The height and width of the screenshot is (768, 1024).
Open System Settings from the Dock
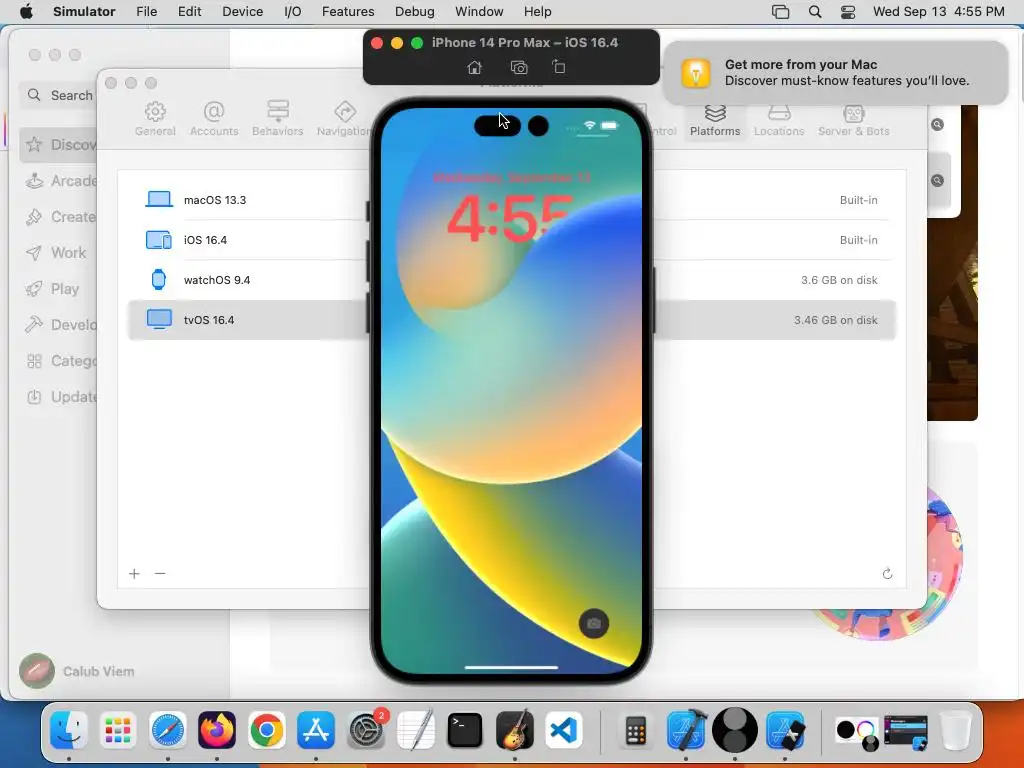(x=366, y=729)
